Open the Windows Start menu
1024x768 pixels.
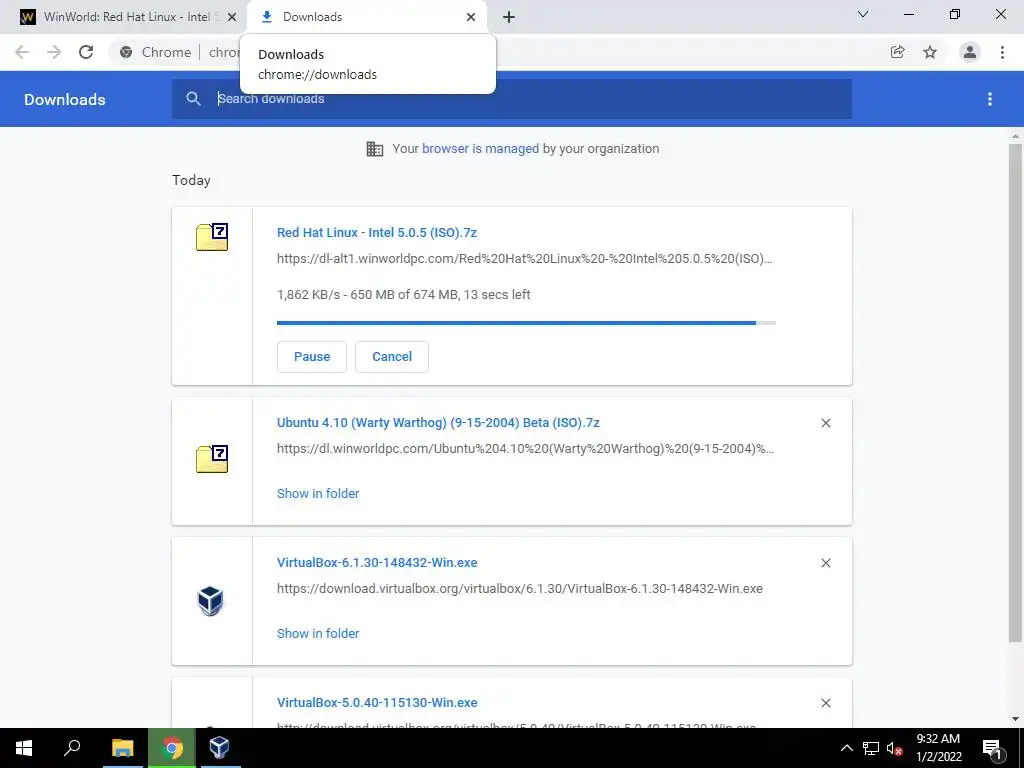click(24, 748)
